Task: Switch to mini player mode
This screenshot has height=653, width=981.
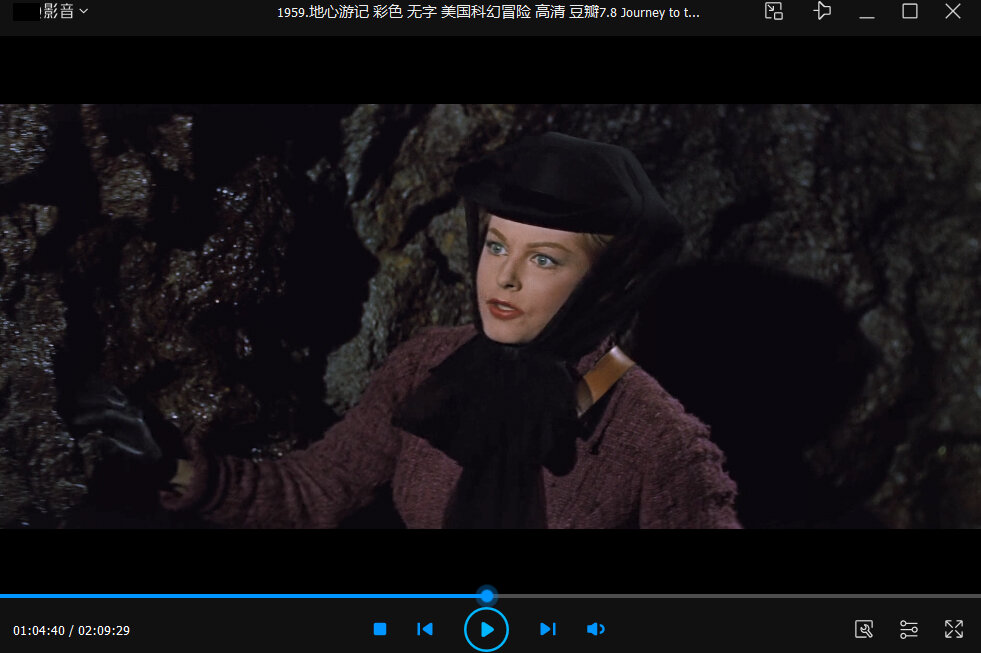Action: point(774,11)
